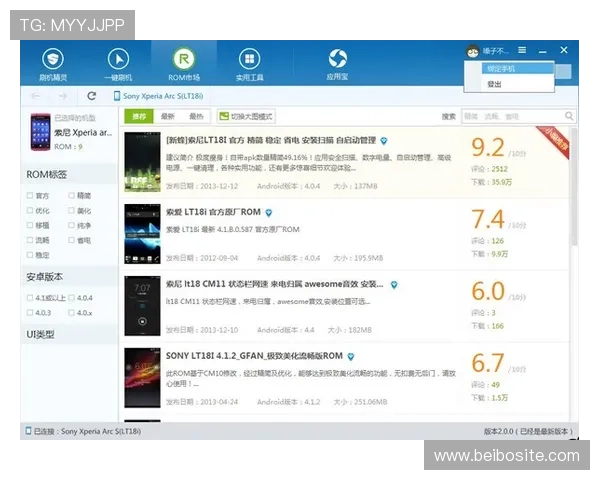This screenshot has height=480, width=600.
Task: Toggle the 稳定 tag checkbox
Action: click(30, 255)
